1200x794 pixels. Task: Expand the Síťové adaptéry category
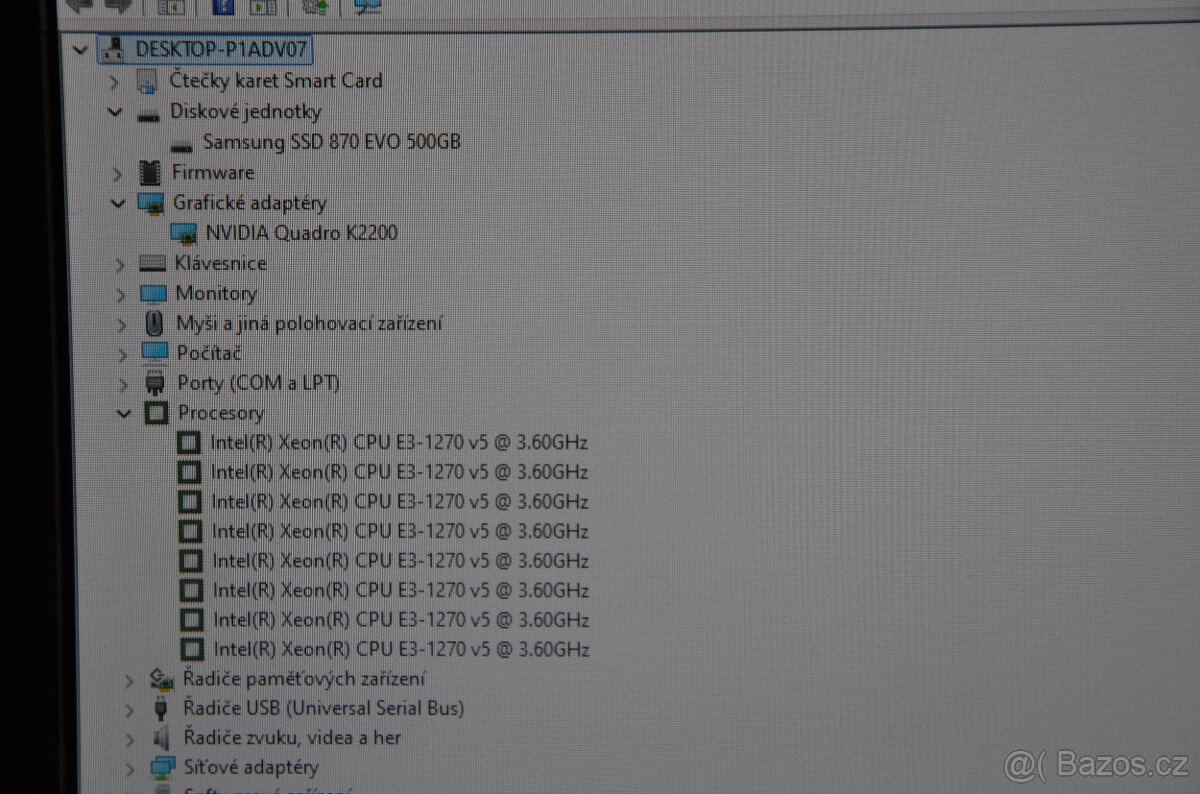pos(130,768)
